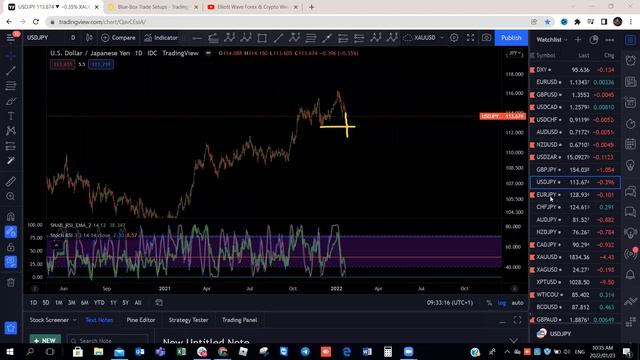Open Windows Start menu

pos(9,351)
